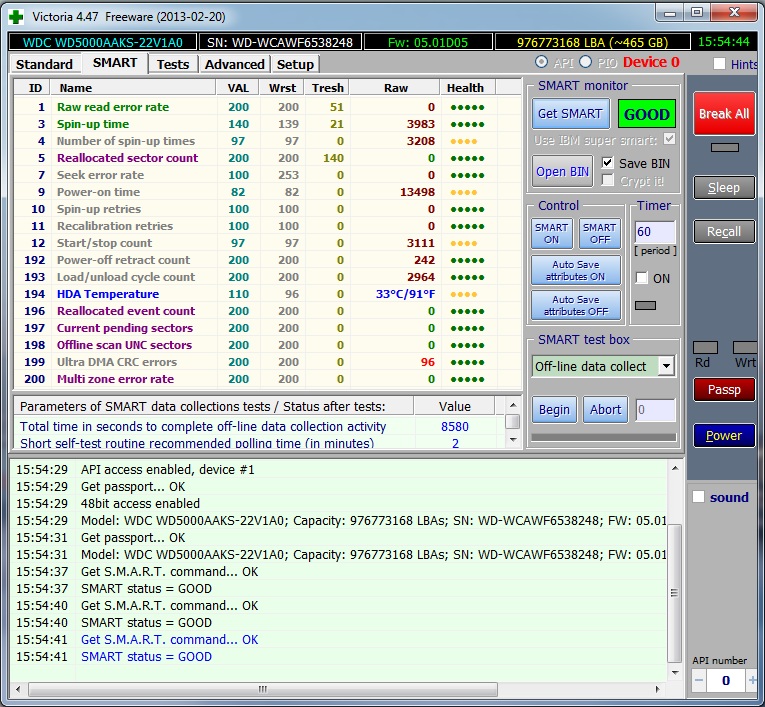Enable the Hints checkbox

pos(719,63)
